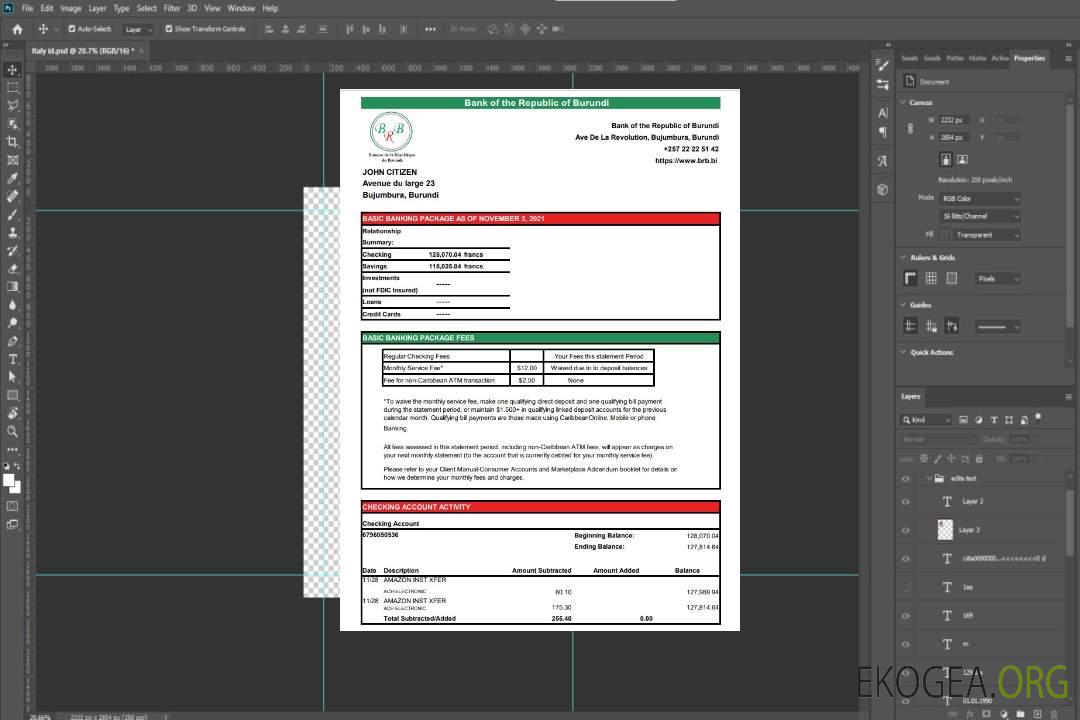The image size is (1080, 720).
Task: Collapse the Canvas section
Action: pyautogui.click(x=903, y=102)
